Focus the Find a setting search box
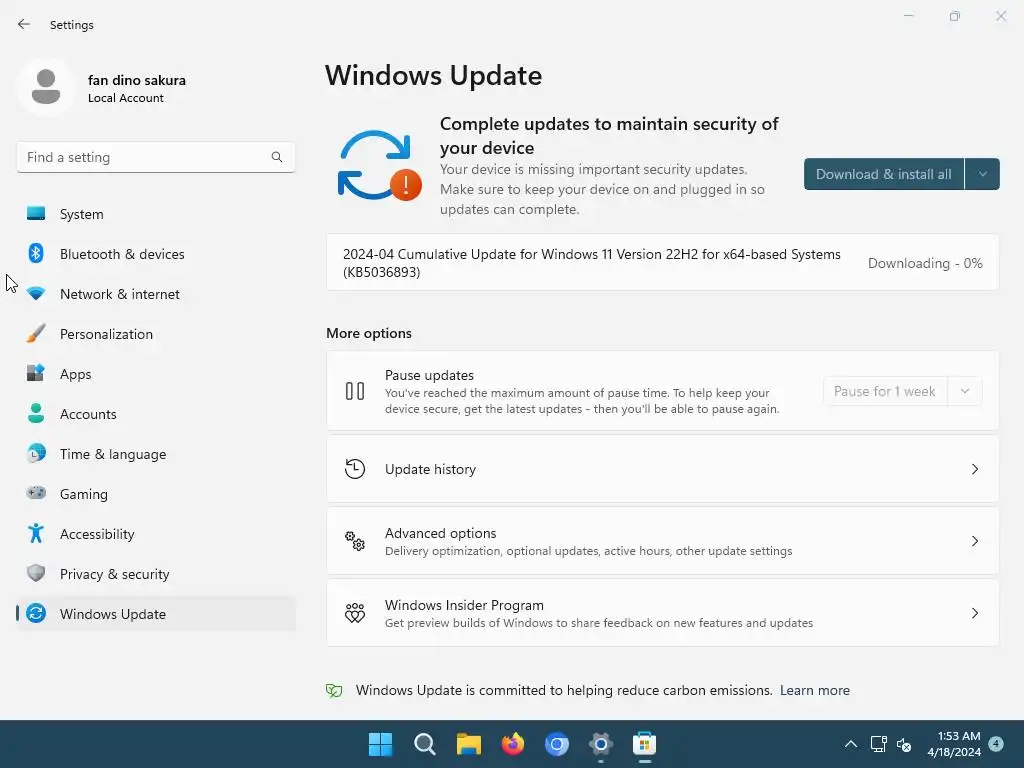The width and height of the screenshot is (1024, 768). click(x=155, y=157)
